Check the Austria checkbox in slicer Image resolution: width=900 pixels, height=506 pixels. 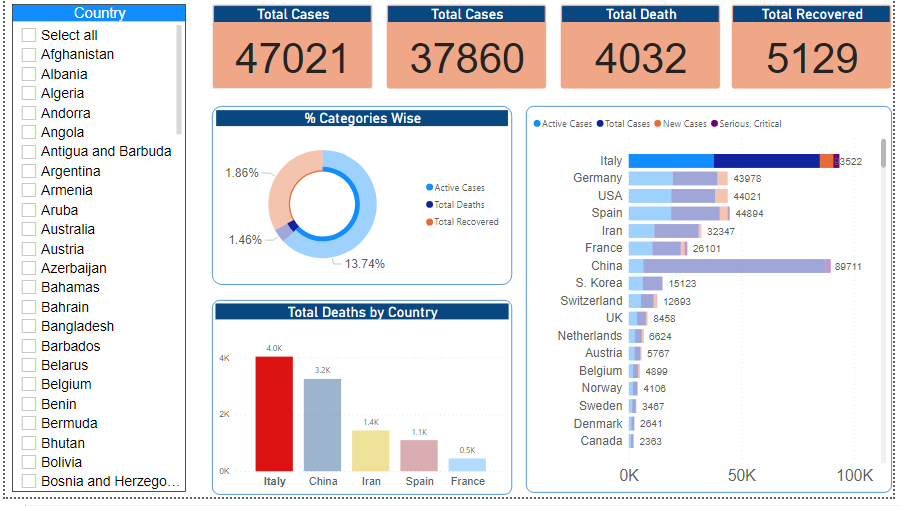coord(29,249)
